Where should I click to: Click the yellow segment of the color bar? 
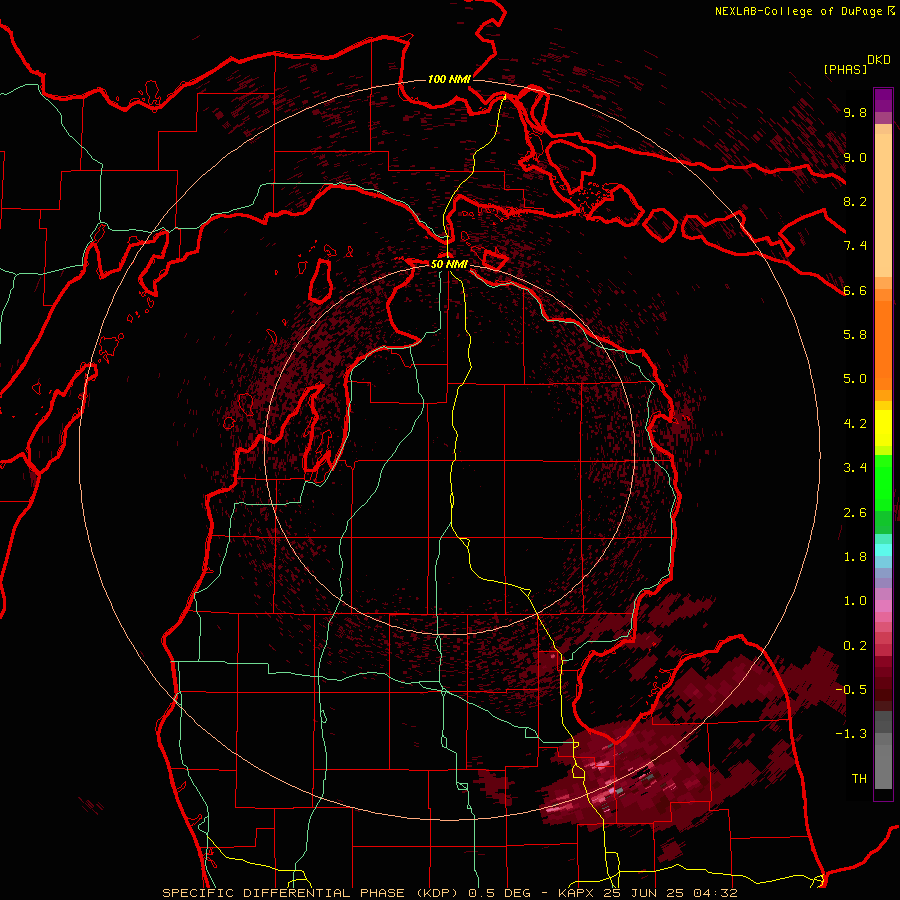coord(883,428)
